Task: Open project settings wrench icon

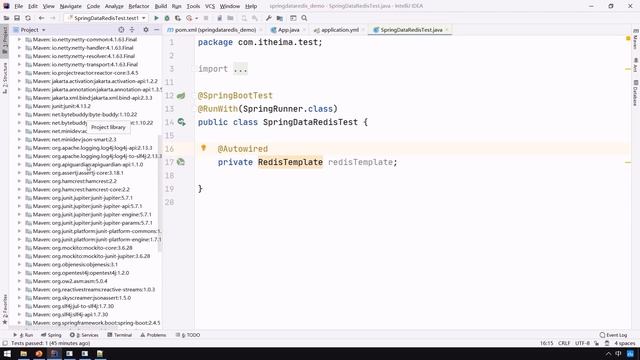Action: click(x=268, y=18)
